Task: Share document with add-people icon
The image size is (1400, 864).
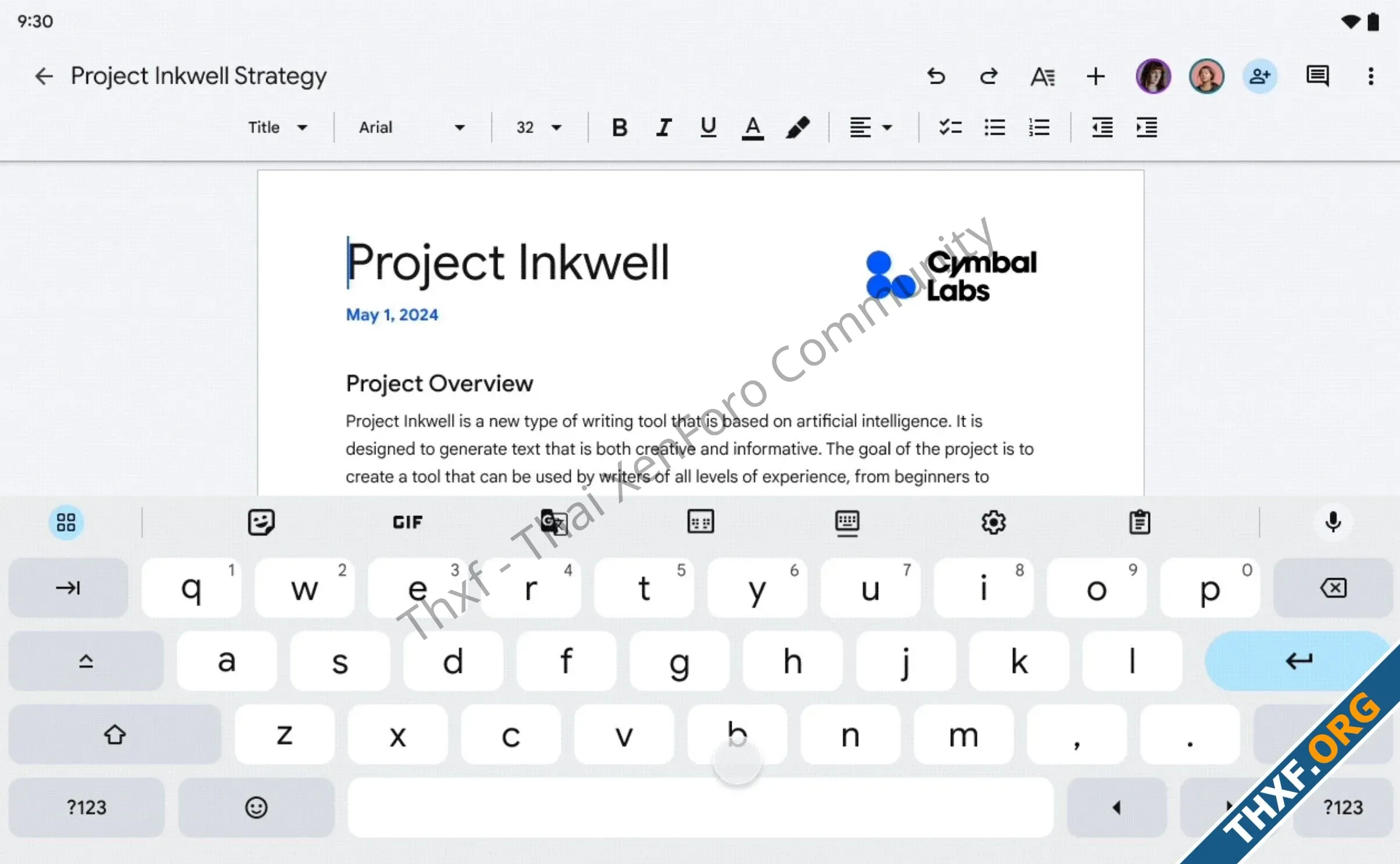Action: coord(1260,76)
